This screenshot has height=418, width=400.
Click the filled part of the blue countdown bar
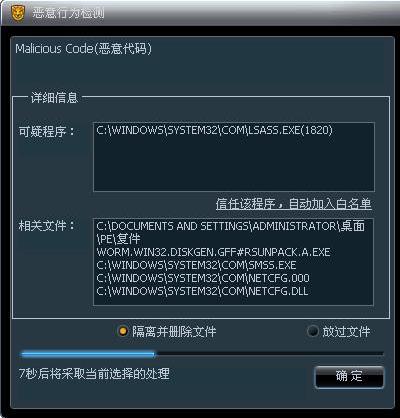point(88,354)
